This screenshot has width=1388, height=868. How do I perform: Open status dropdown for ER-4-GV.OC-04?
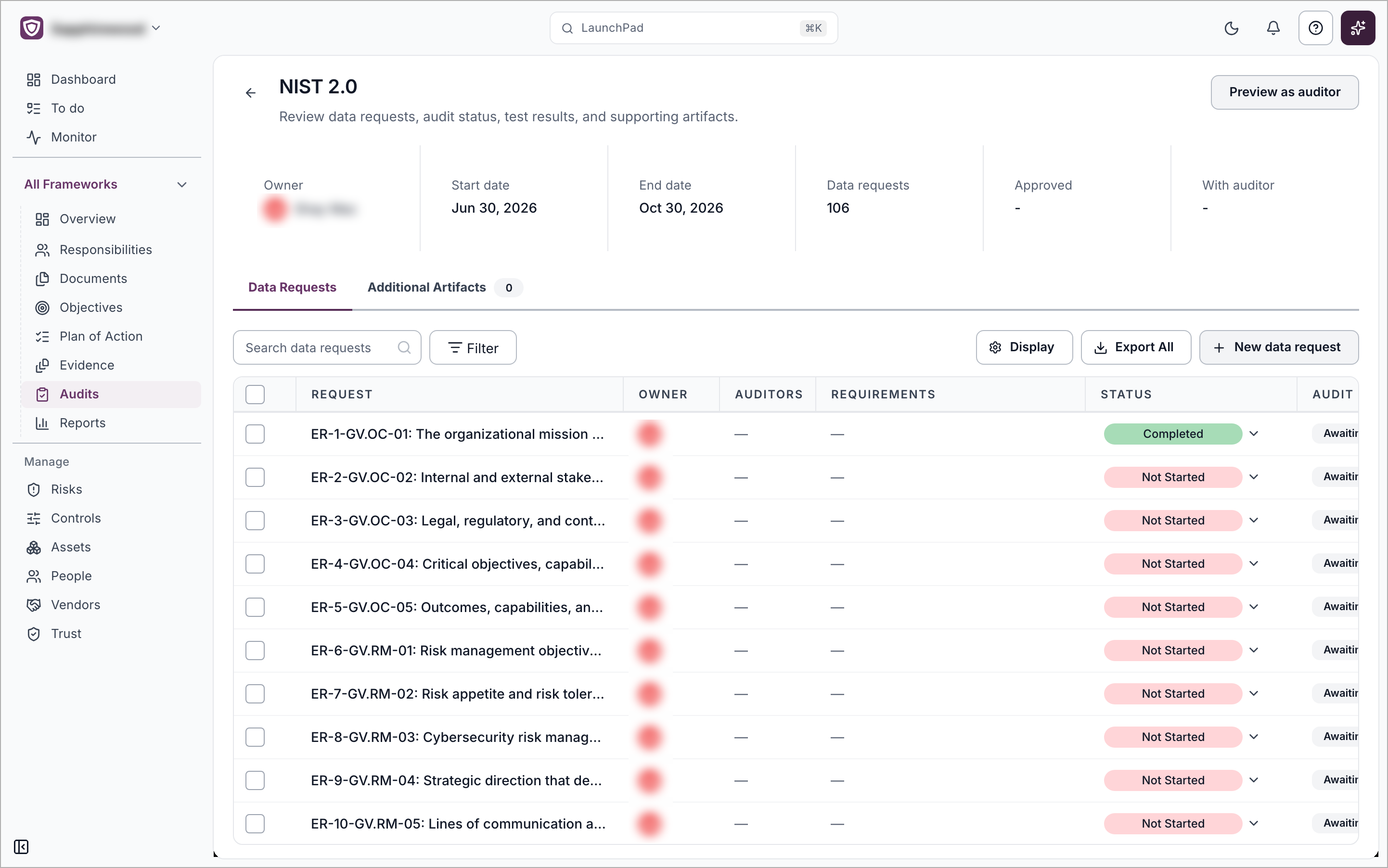tap(1254, 564)
